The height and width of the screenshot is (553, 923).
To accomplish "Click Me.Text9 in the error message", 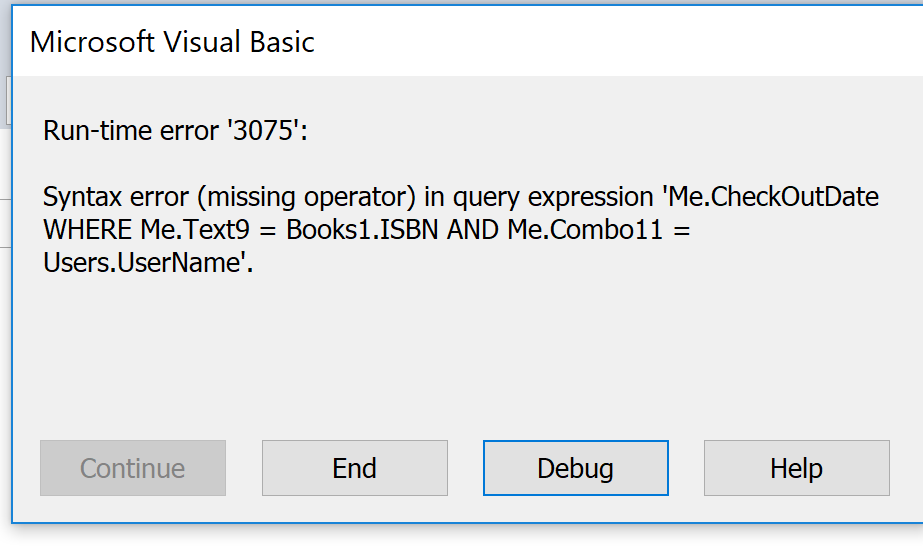I will pos(195,230).
